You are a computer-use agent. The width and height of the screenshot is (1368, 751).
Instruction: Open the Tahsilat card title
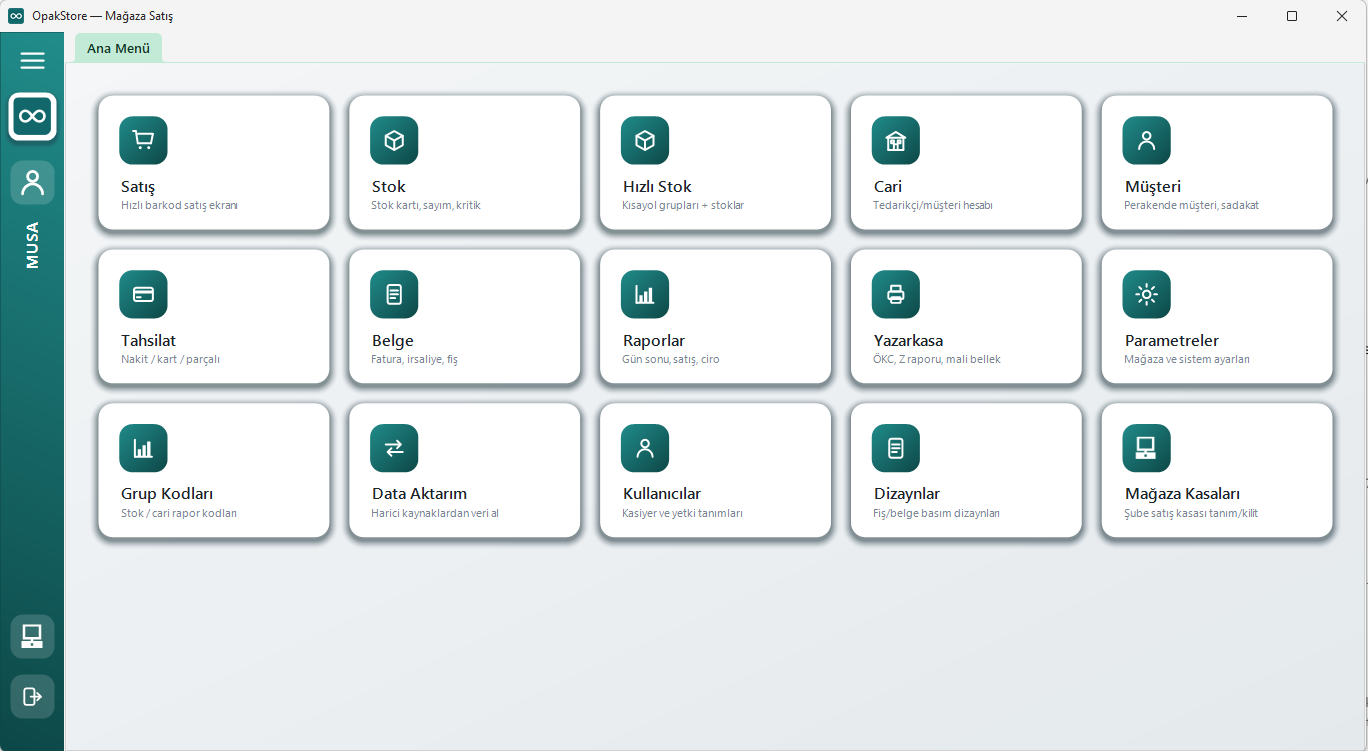[x=149, y=341]
